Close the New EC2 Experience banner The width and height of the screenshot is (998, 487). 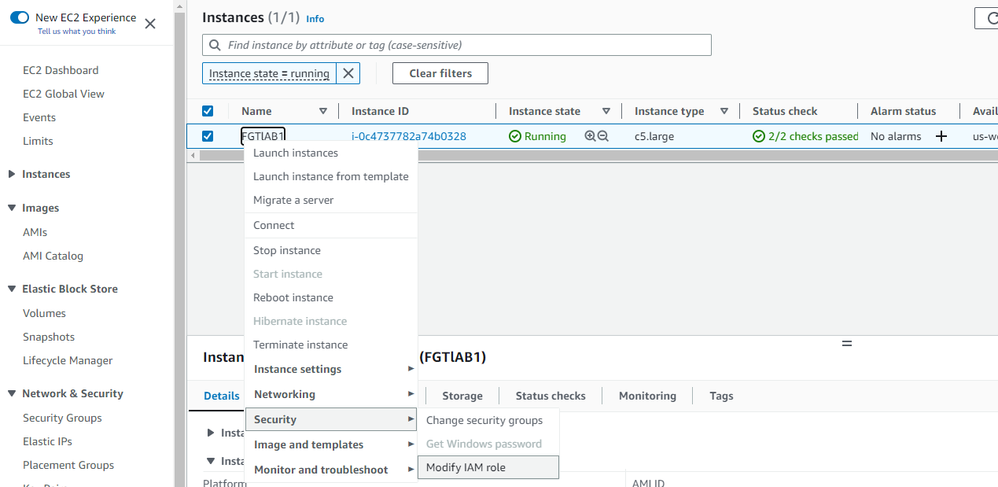[150, 24]
